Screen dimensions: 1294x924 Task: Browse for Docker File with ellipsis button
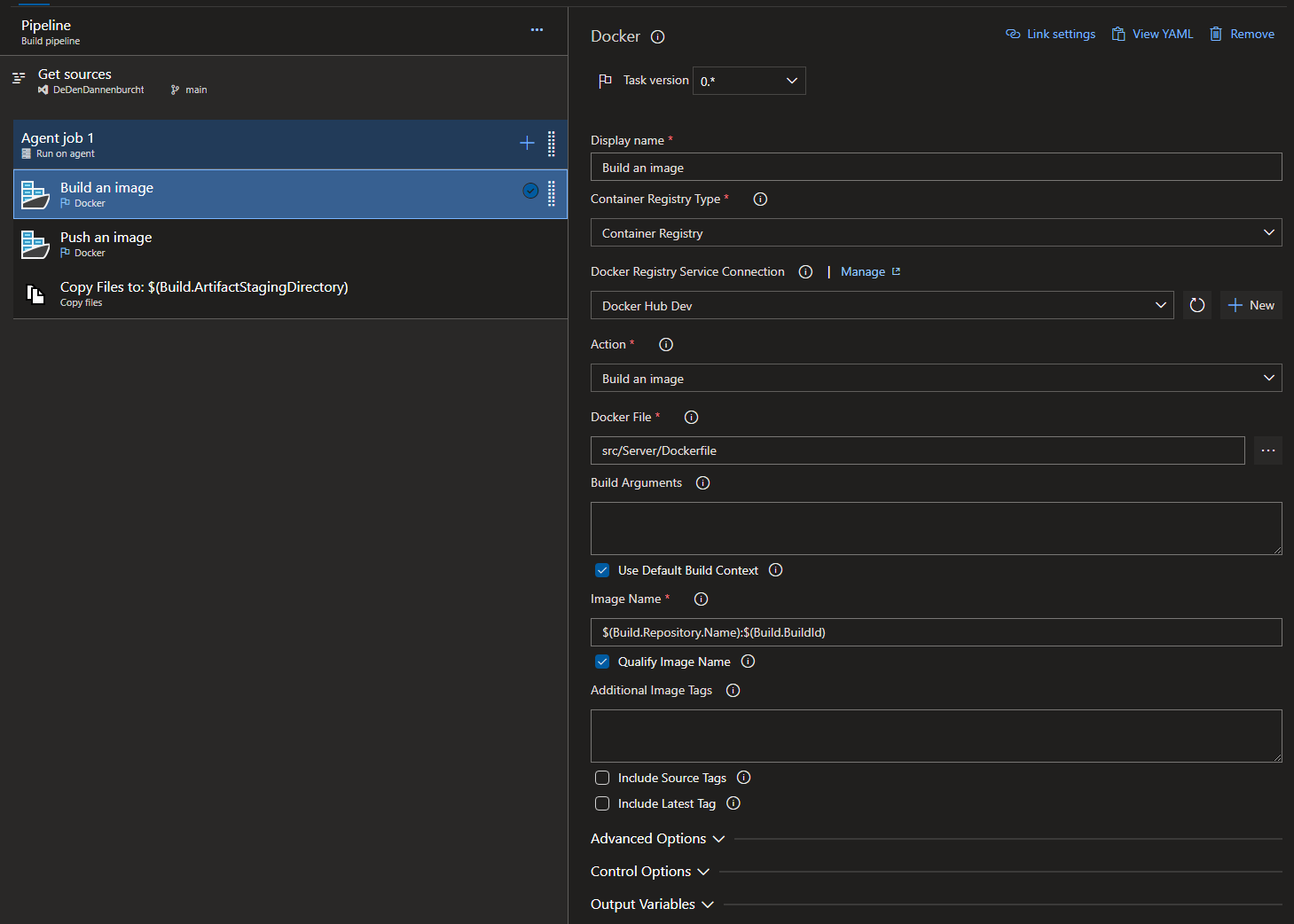tap(1267, 450)
